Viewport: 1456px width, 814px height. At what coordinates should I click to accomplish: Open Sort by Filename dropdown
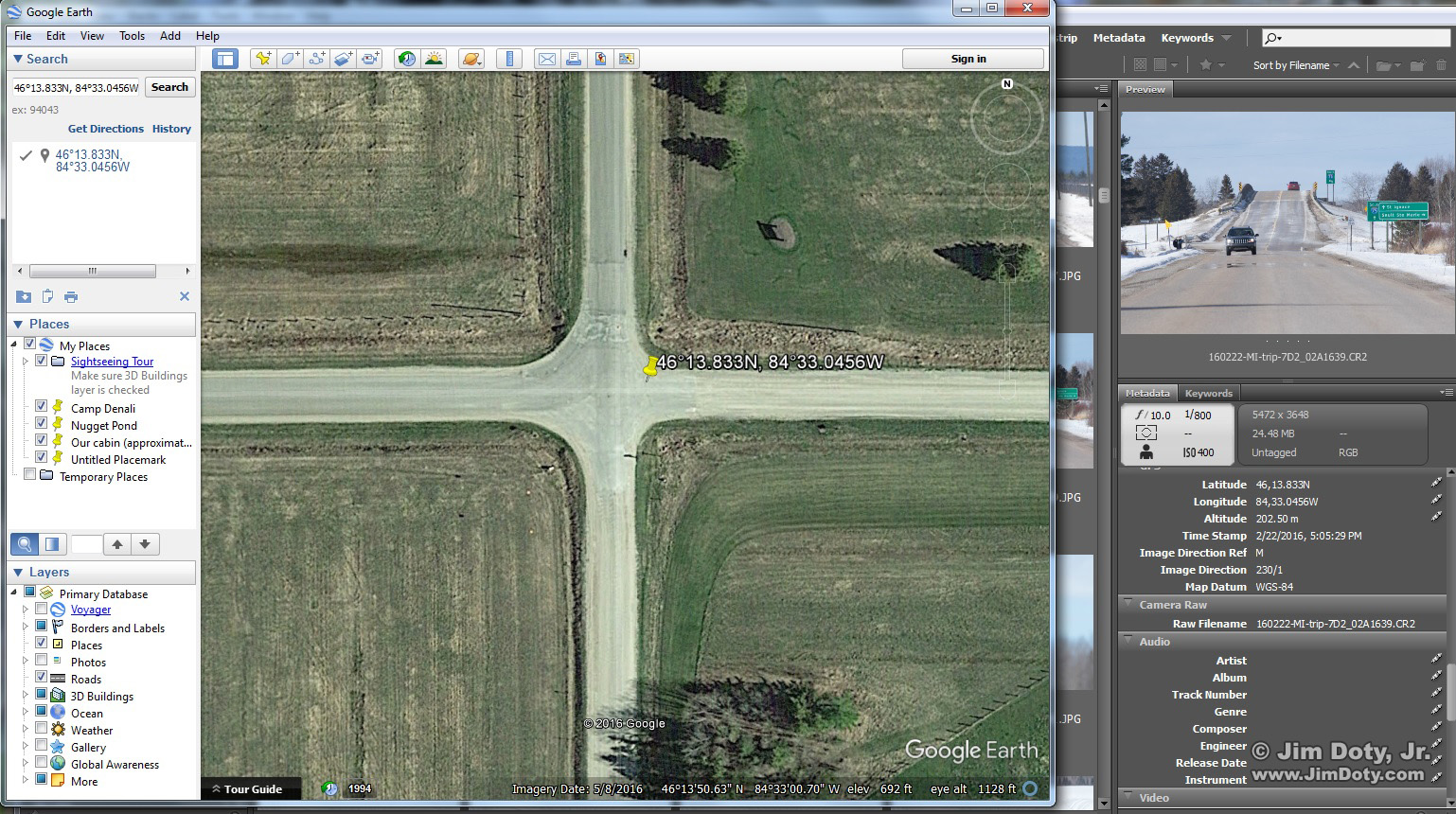pos(1296,65)
